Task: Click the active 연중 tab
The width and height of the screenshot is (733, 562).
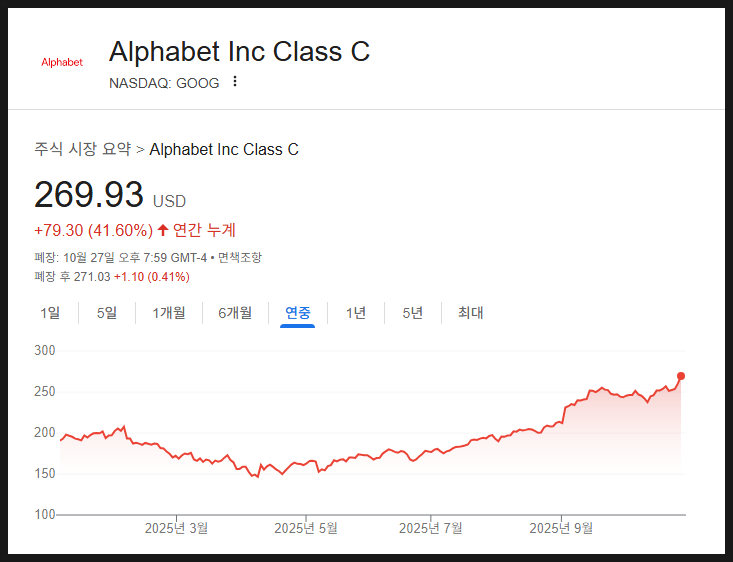Action: point(297,313)
